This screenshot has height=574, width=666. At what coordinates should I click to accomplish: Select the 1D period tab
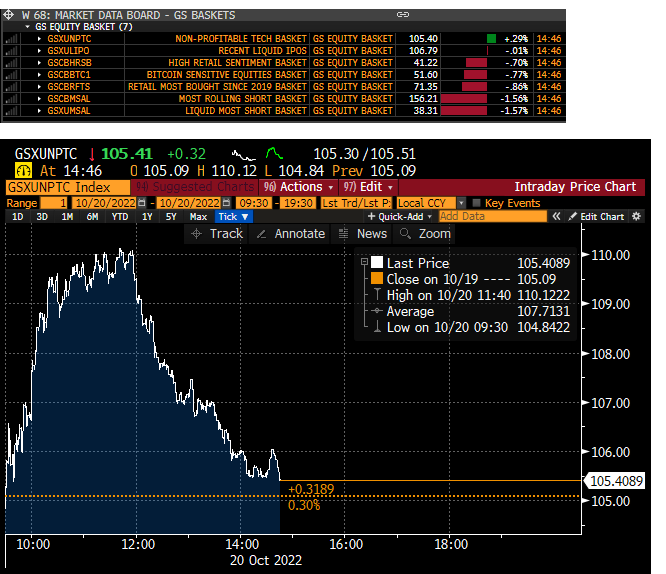(18, 217)
